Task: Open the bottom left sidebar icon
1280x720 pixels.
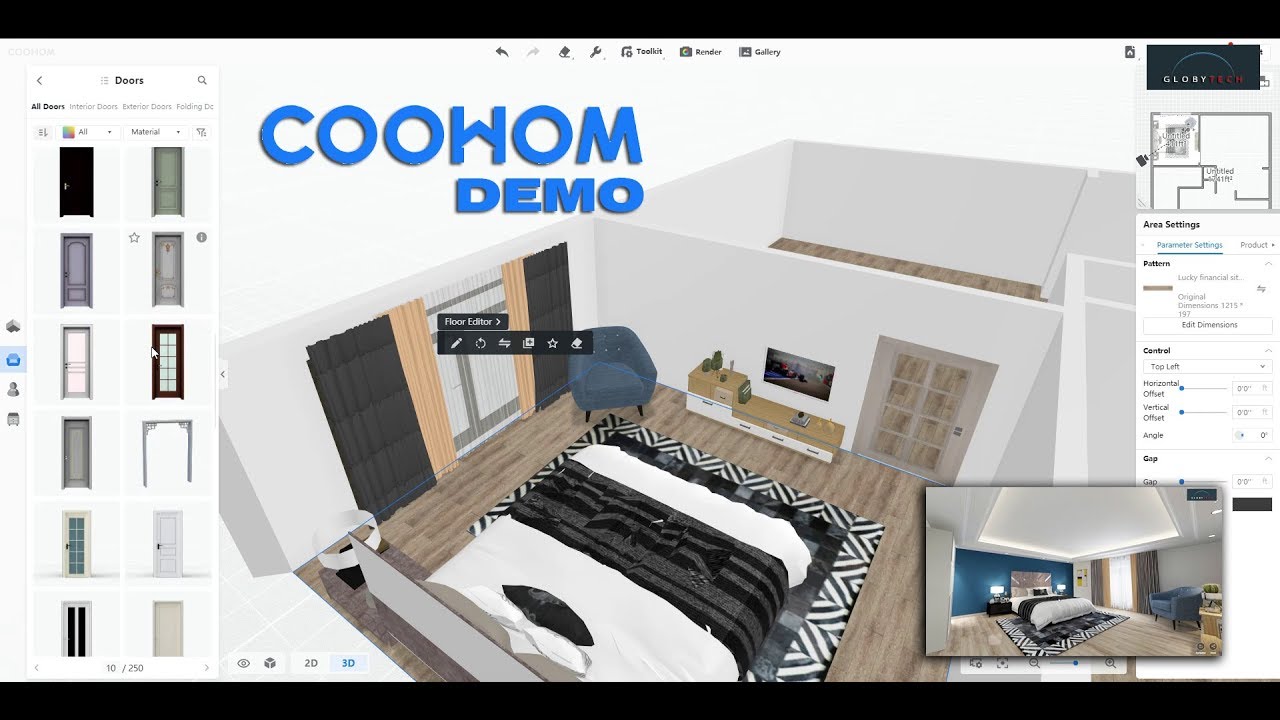Action: (13, 420)
